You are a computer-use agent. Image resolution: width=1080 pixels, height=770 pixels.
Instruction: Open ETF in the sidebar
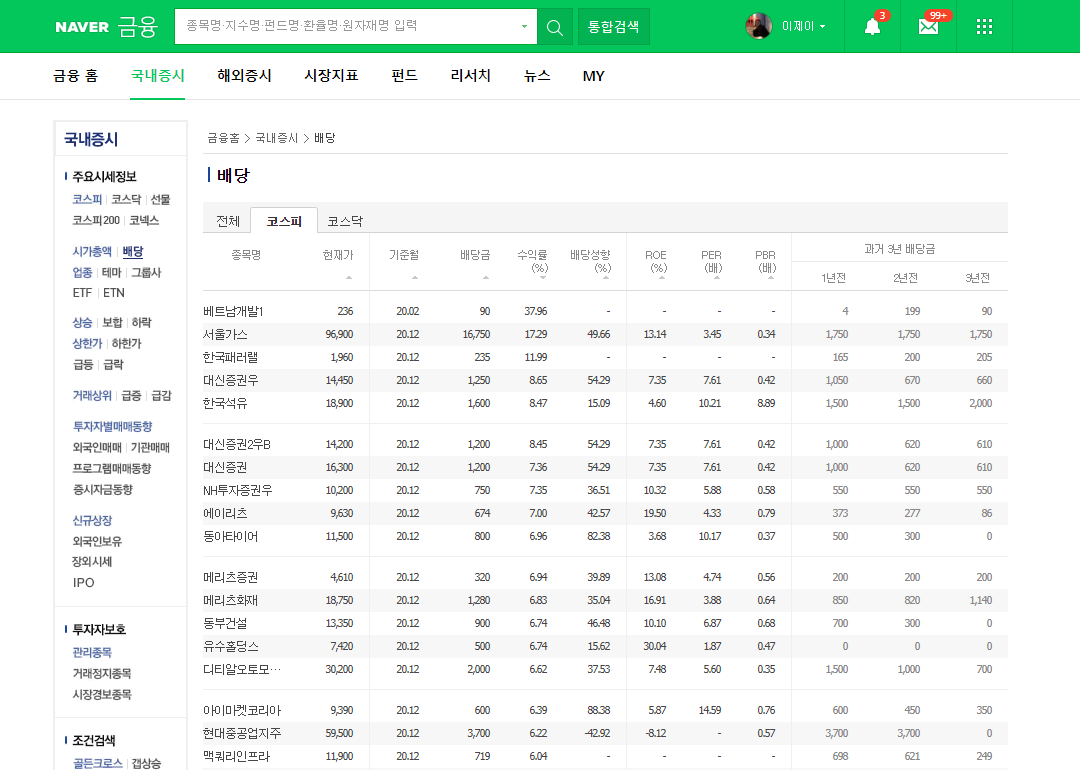coord(82,293)
